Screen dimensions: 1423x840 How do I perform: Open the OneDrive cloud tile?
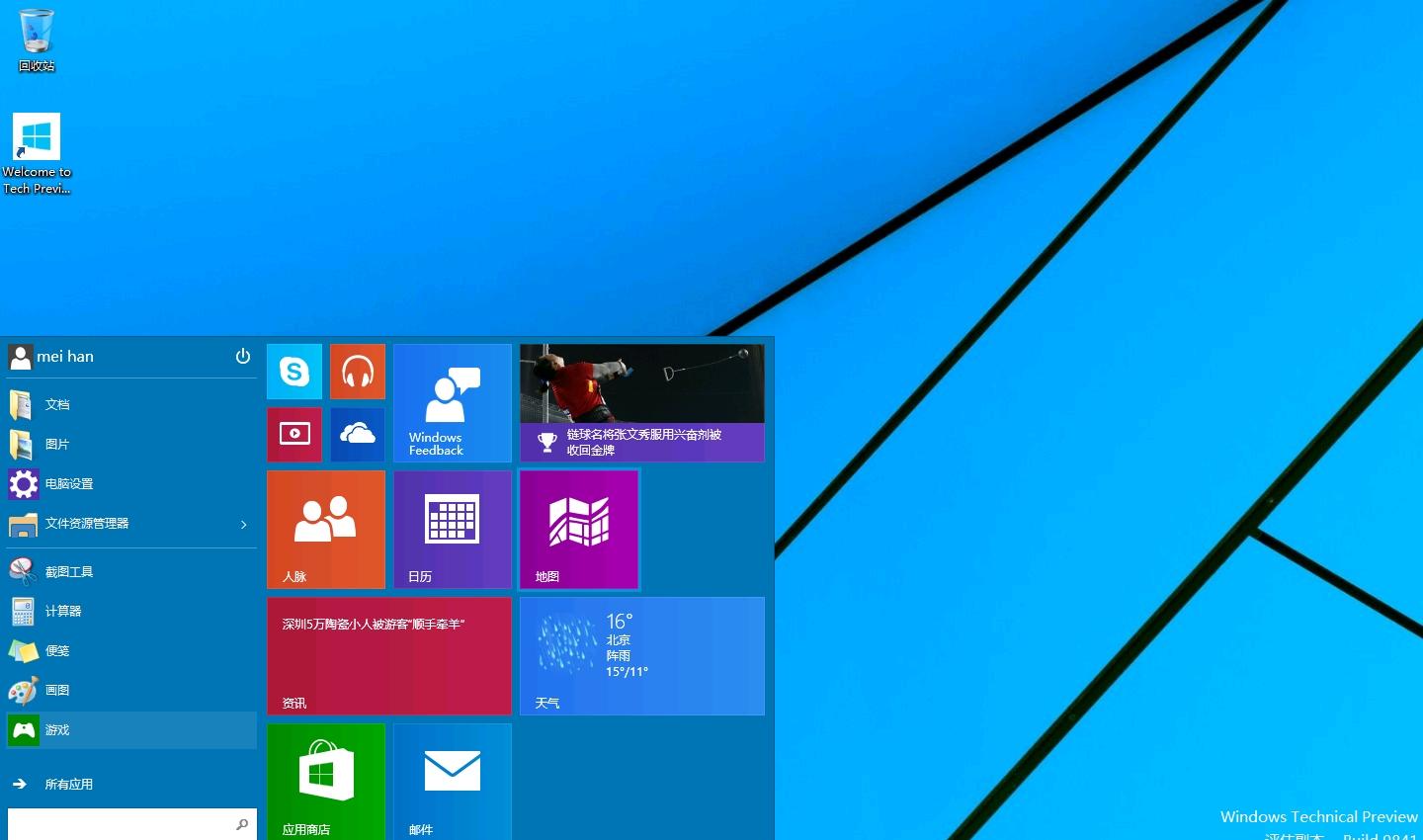[358, 435]
